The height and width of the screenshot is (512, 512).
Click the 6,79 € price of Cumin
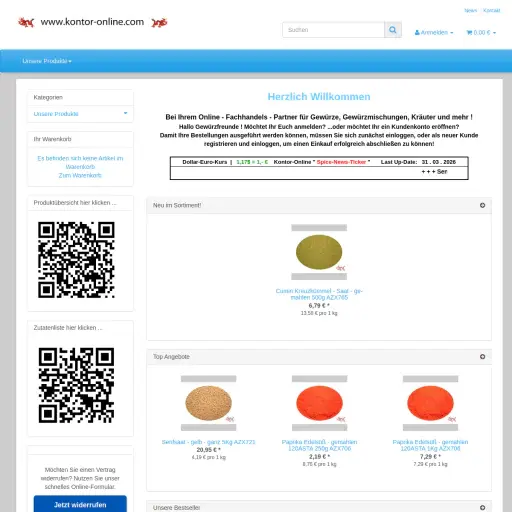click(x=319, y=306)
